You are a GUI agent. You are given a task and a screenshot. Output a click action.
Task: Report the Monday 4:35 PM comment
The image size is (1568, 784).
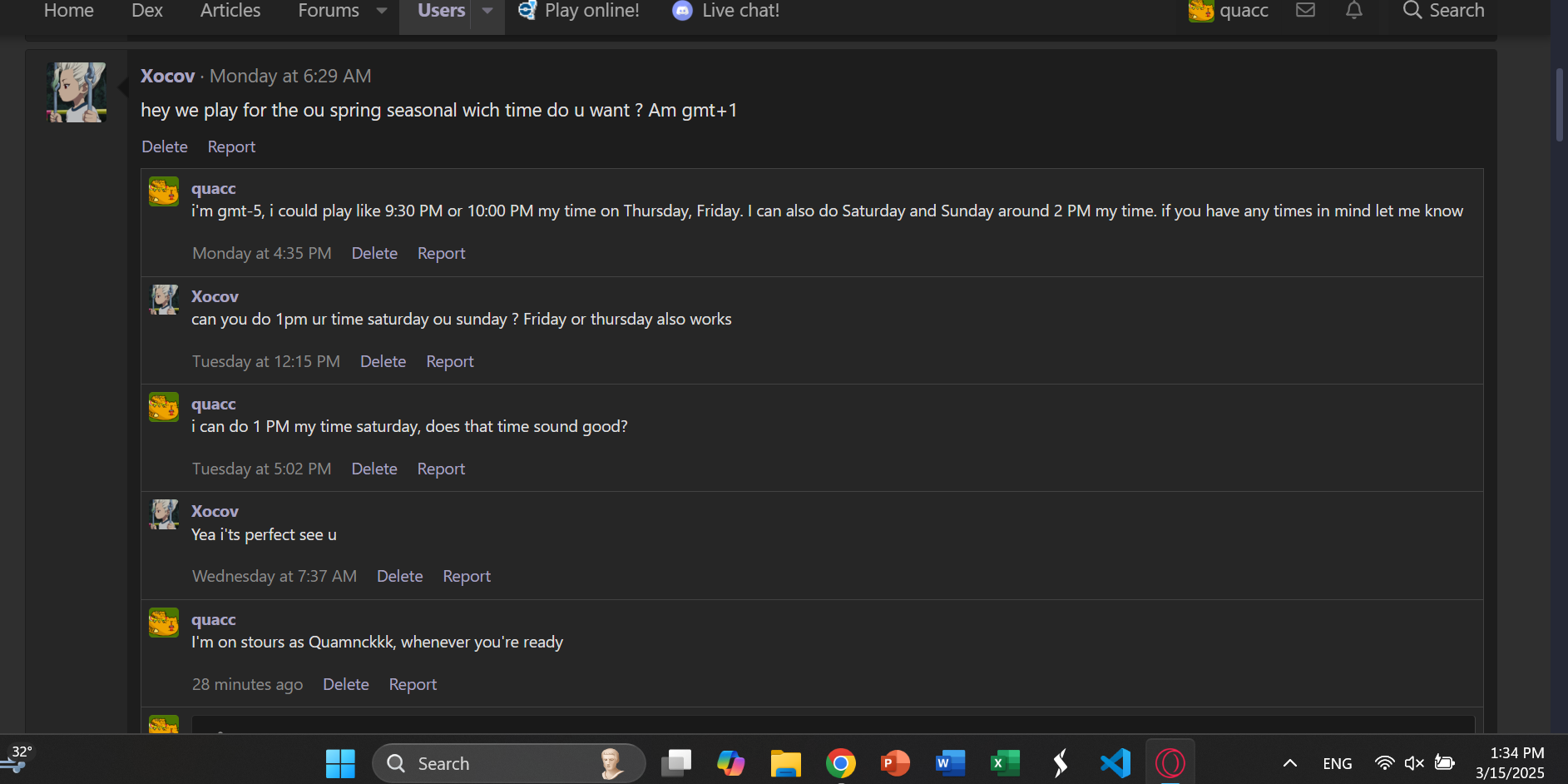tap(441, 253)
